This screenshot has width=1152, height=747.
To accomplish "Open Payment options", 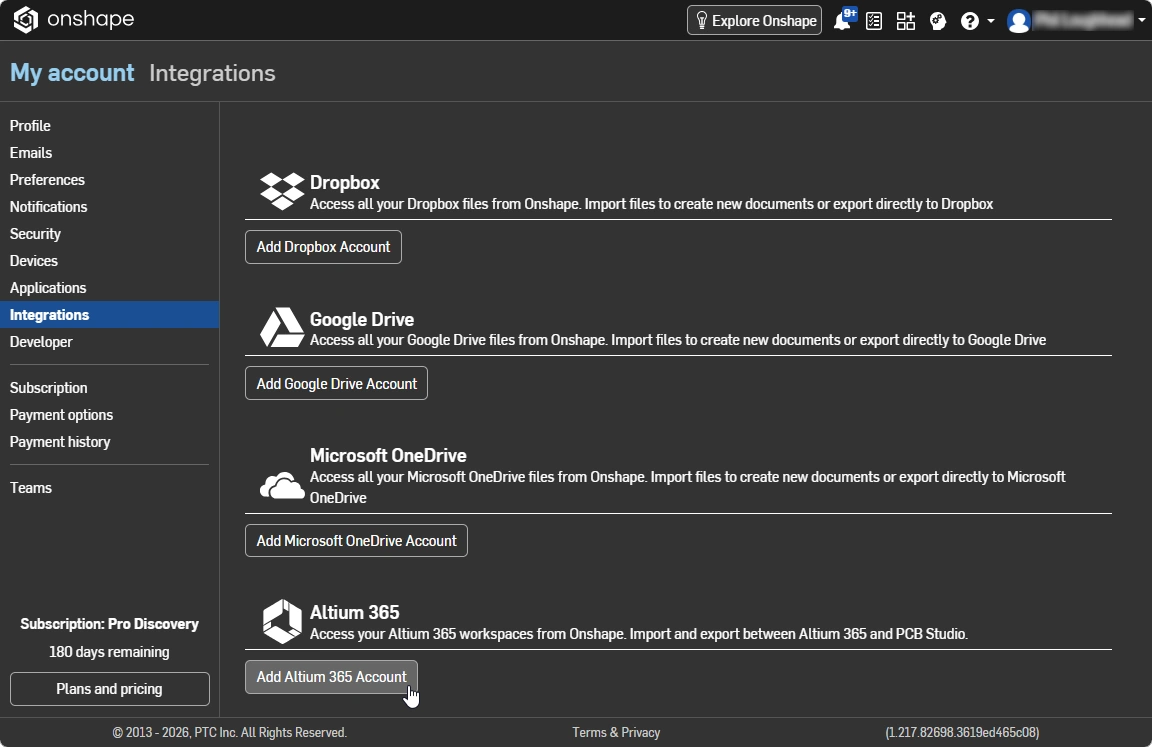I will 61,415.
